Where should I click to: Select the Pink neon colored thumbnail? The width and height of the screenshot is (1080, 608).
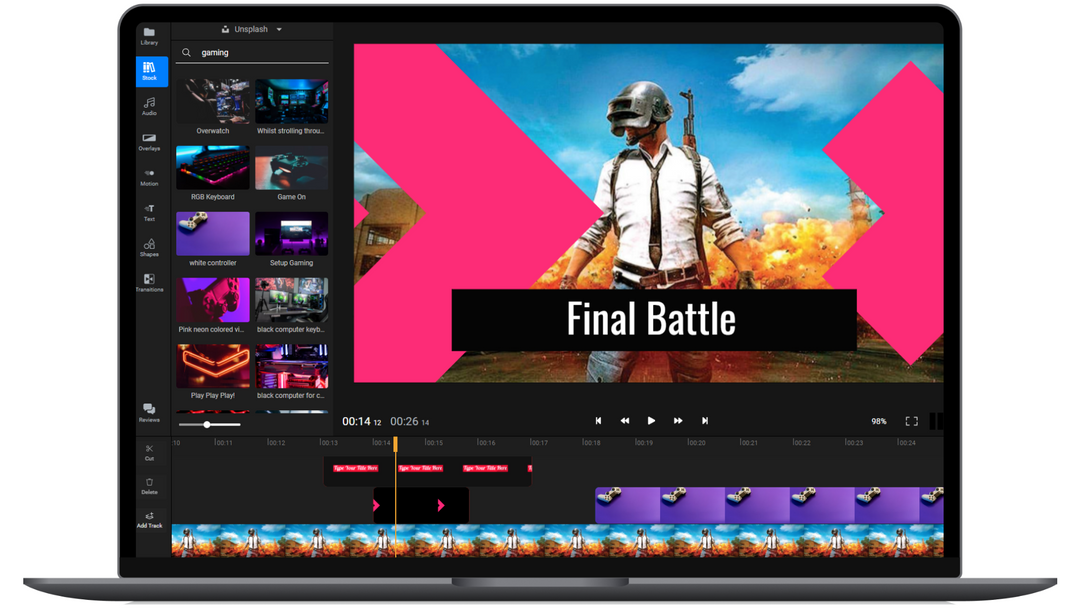pyautogui.click(x=213, y=300)
